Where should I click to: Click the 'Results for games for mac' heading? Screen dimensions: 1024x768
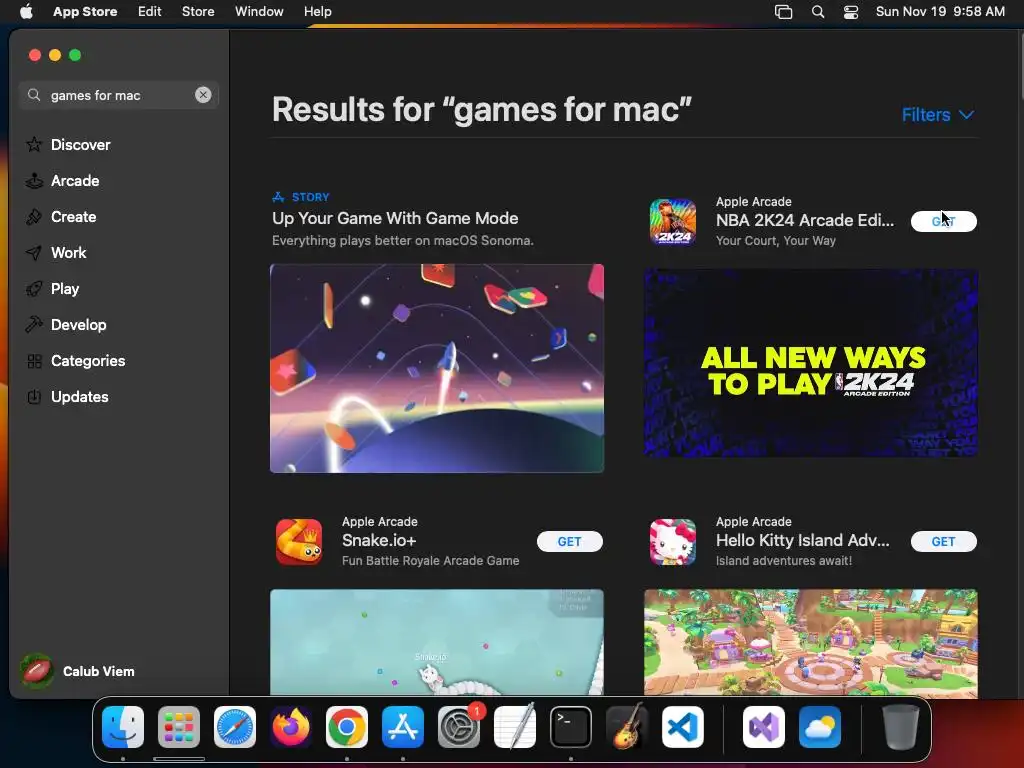[x=481, y=109]
